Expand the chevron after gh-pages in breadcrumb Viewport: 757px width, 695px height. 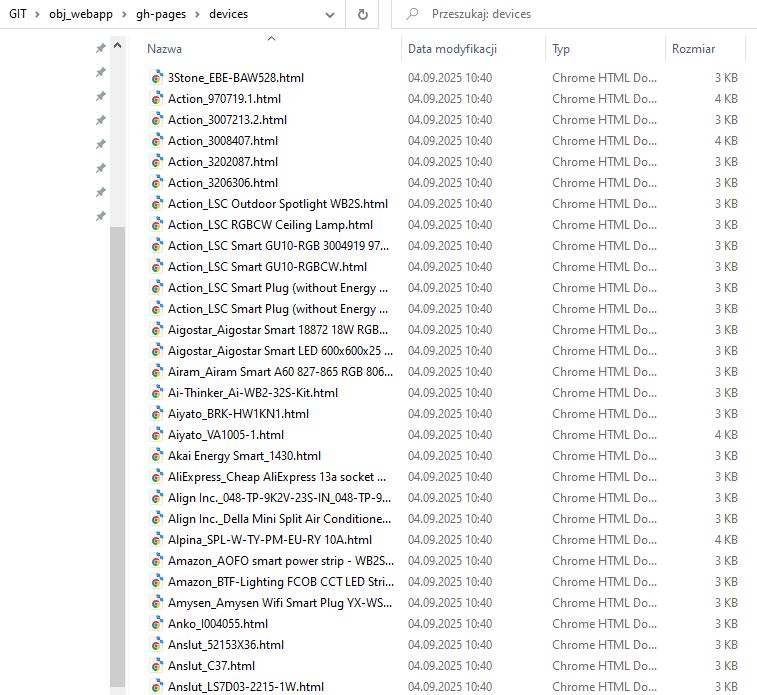tap(197, 14)
